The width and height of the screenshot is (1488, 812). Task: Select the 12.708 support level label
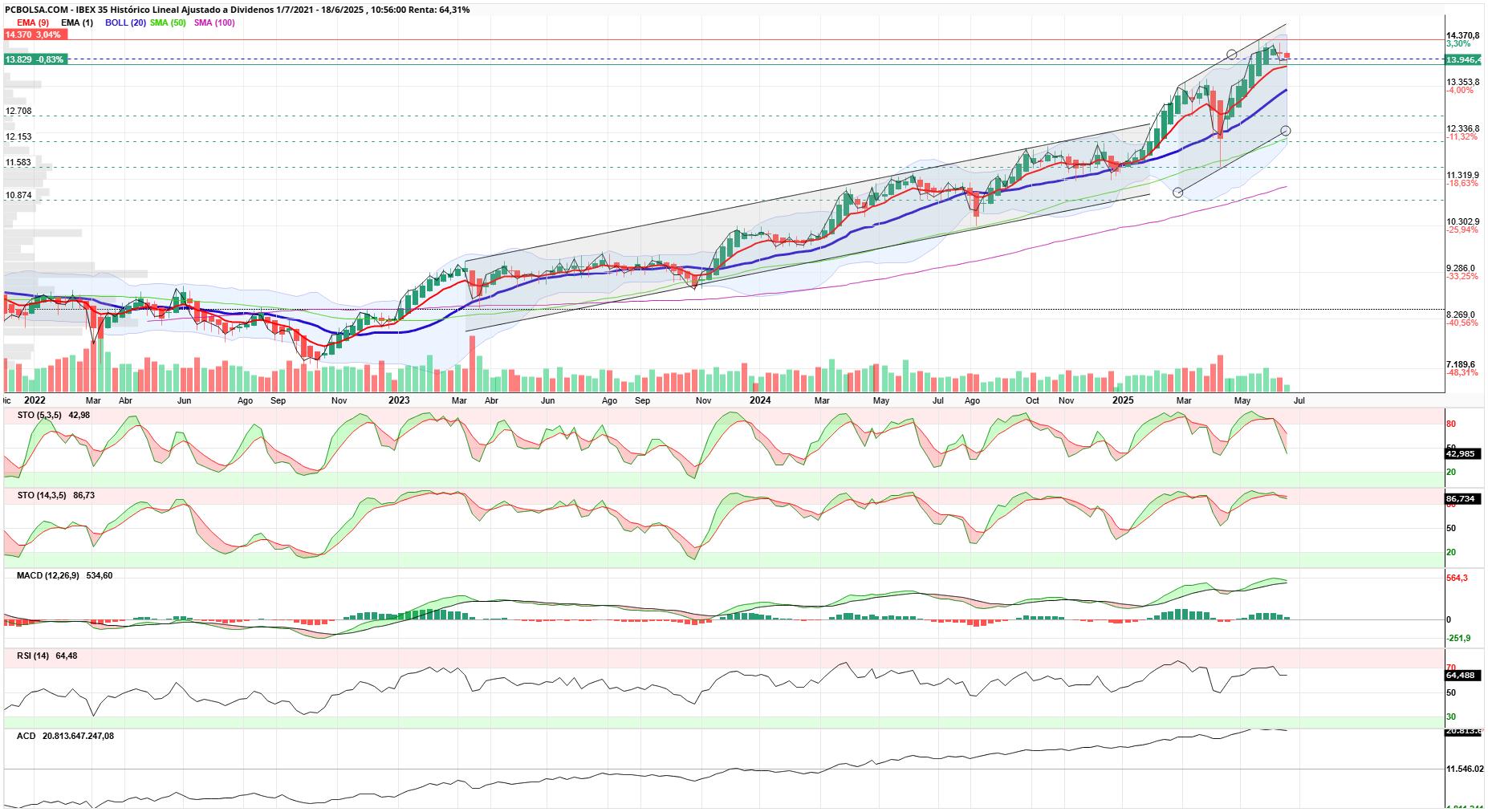(x=18, y=112)
